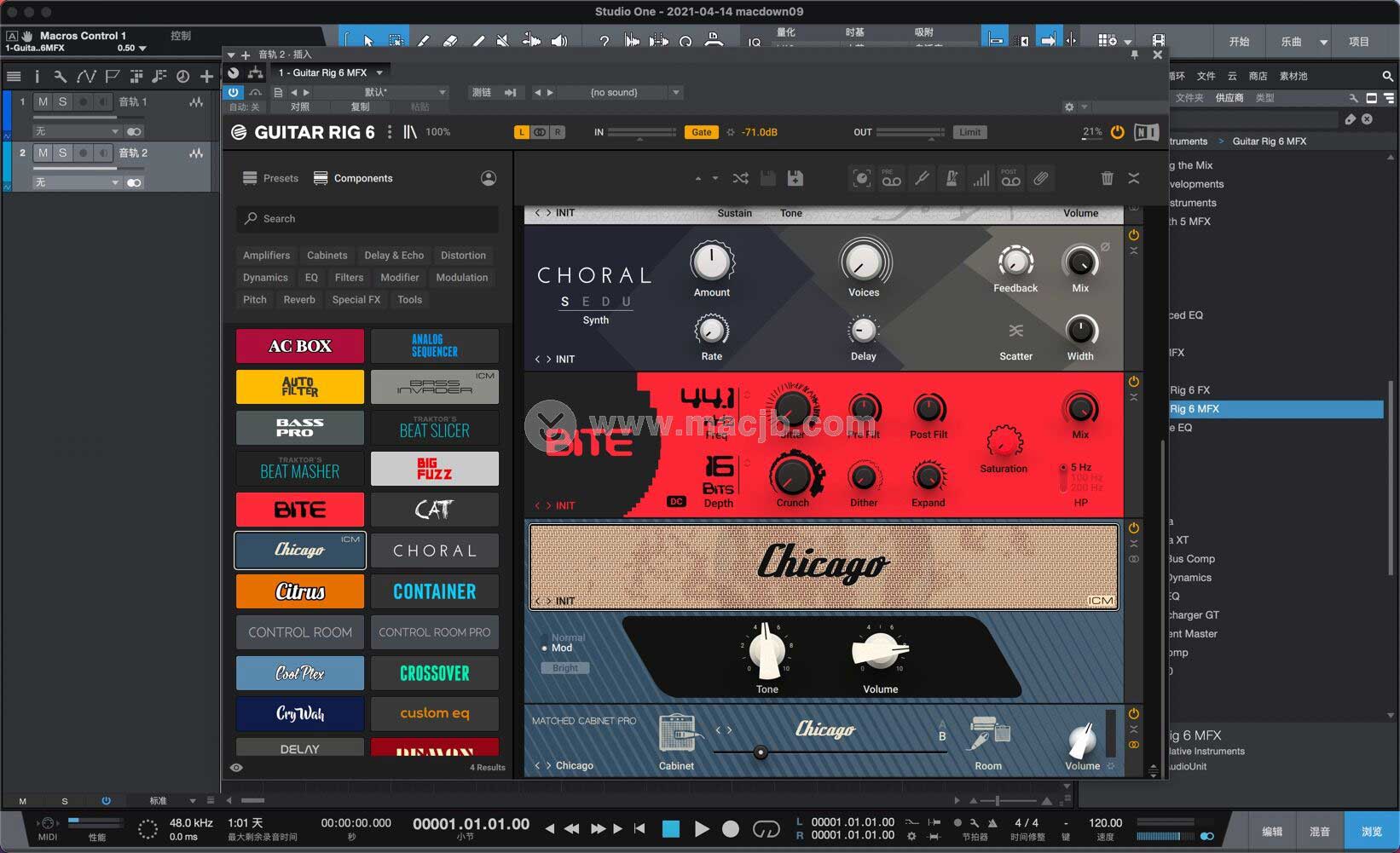The image size is (1400, 853).
Task: Collapse the Chicago module expander arrows
Action: pyautogui.click(x=1134, y=544)
